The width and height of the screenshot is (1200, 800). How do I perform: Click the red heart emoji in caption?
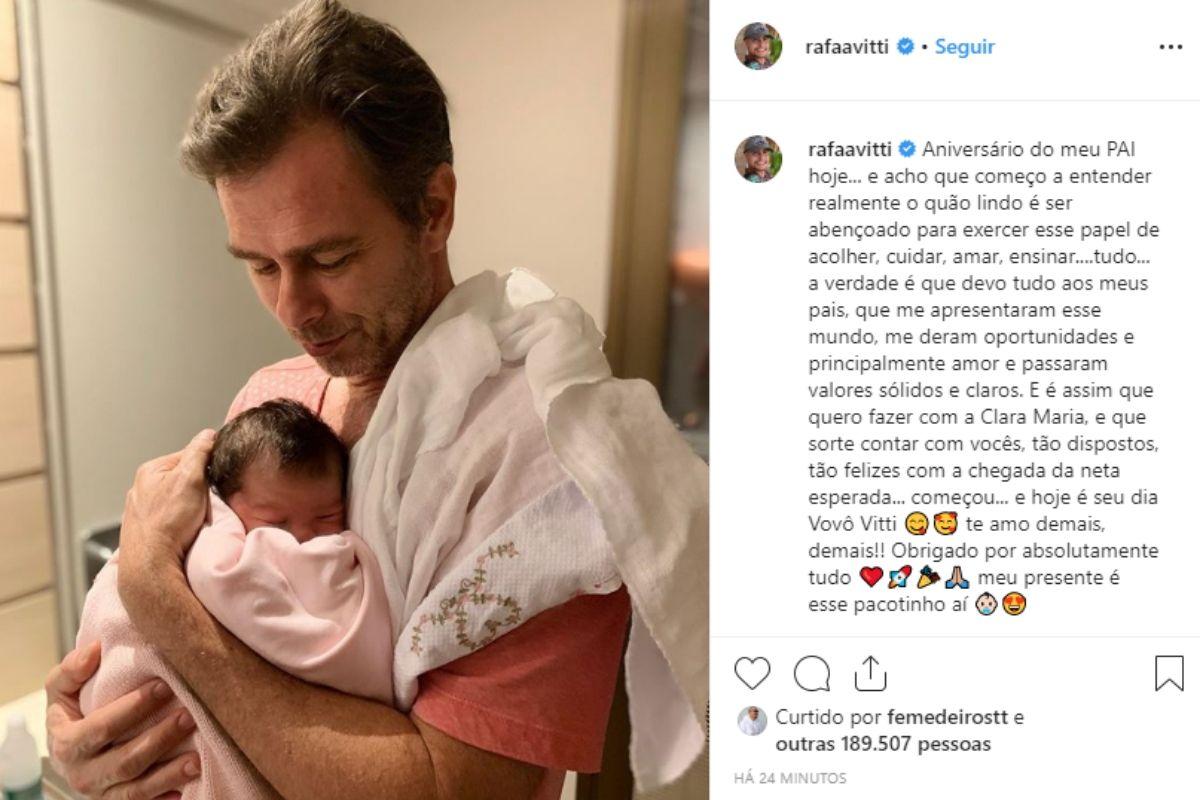[x=871, y=578]
